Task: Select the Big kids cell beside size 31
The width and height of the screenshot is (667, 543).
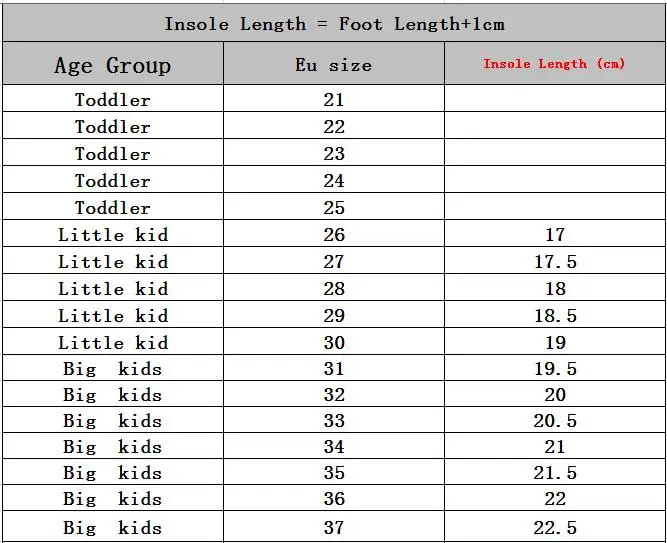Action: coord(113,368)
